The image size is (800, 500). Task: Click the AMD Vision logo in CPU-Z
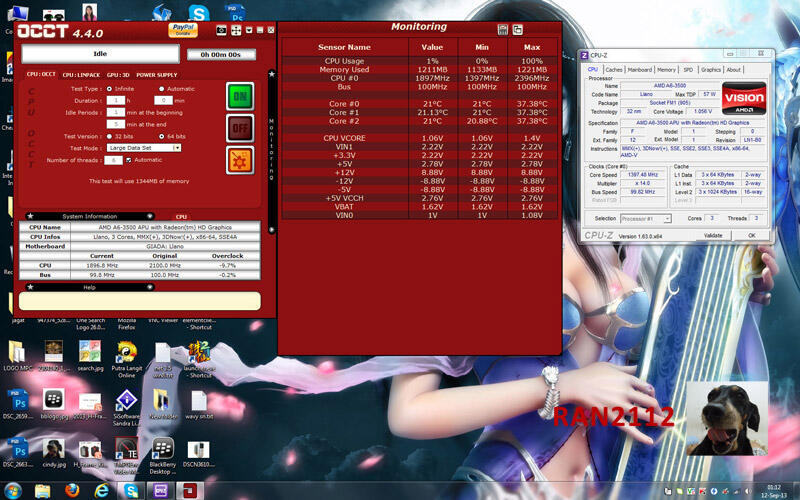[x=744, y=98]
